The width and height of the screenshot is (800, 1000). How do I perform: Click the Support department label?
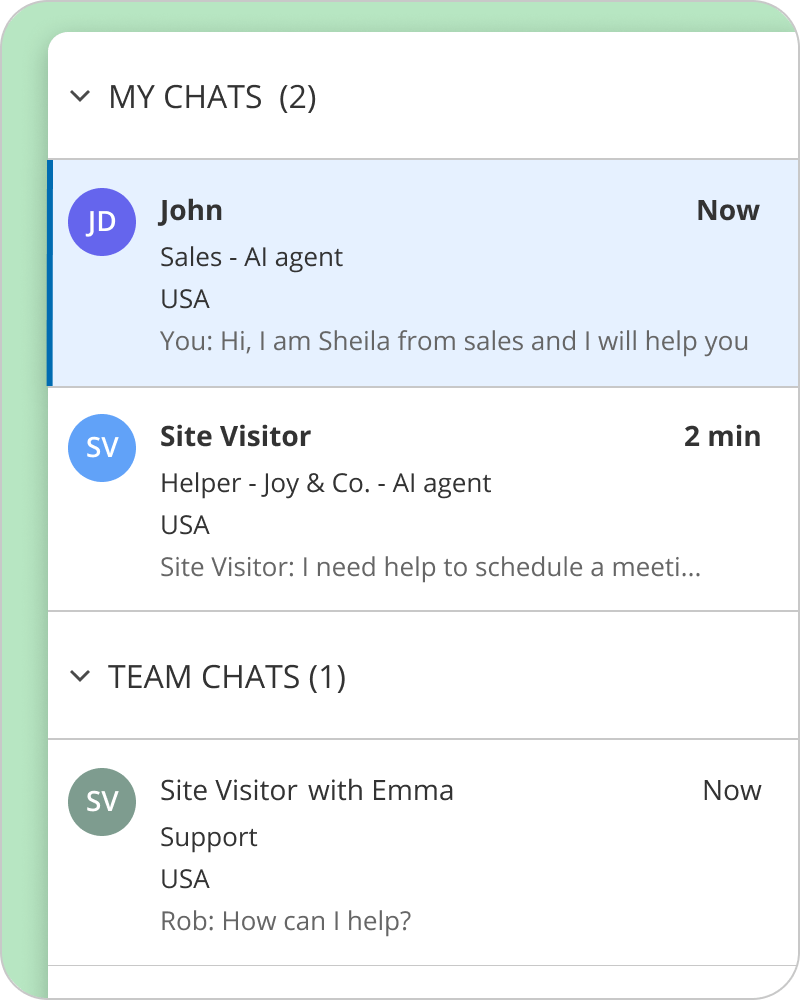tap(209, 838)
